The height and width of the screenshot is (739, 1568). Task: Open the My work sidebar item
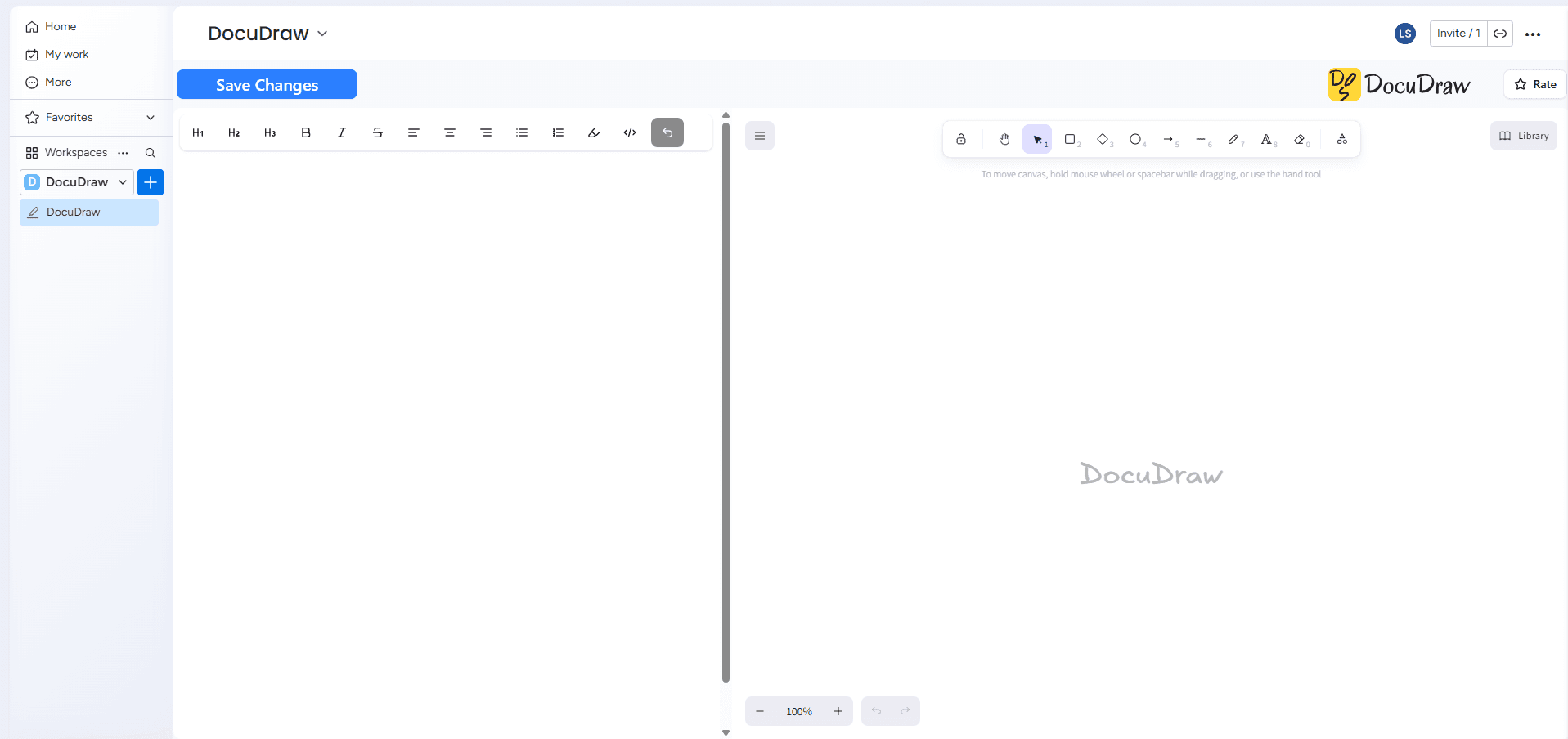(x=65, y=54)
